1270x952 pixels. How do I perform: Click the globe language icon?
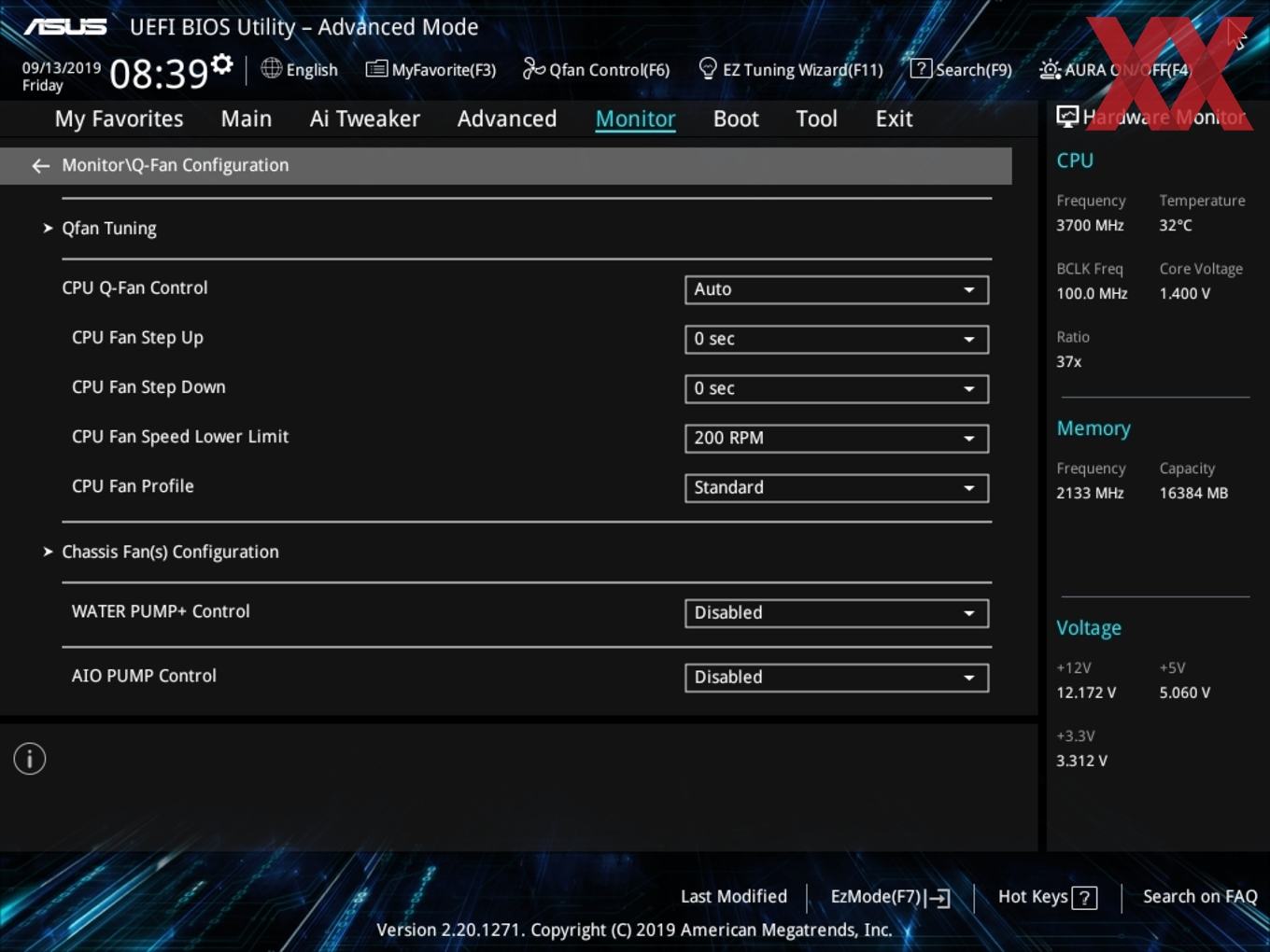click(x=271, y=68)
